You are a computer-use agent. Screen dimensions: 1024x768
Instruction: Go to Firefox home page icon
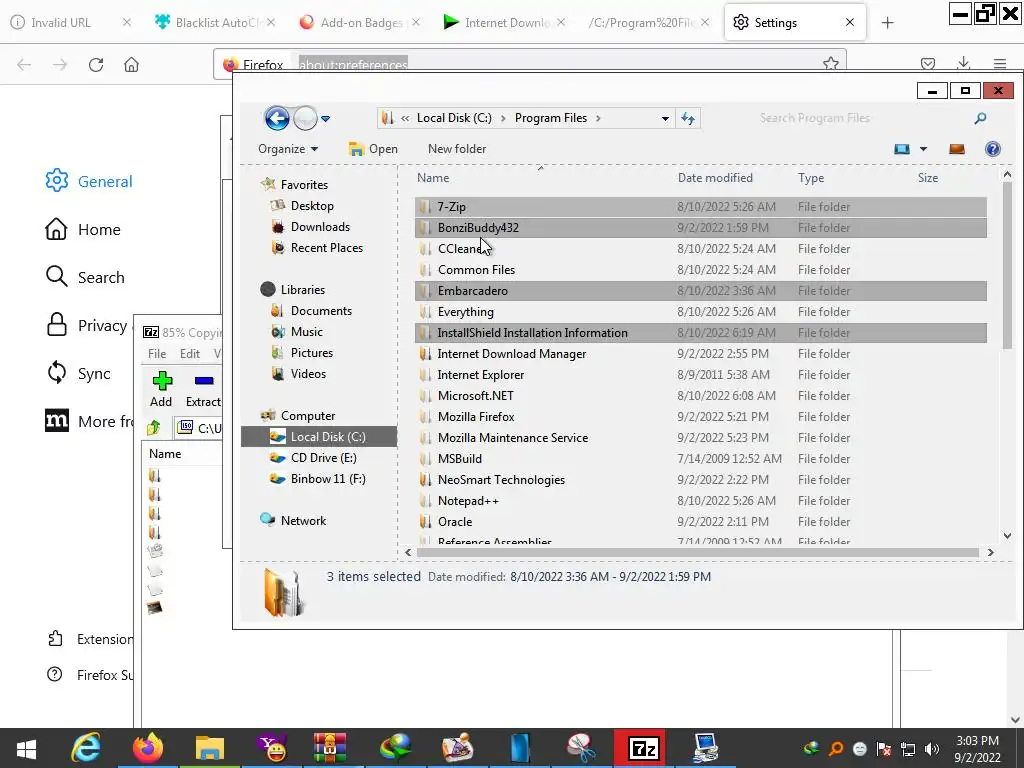click(x=131, y=65)
